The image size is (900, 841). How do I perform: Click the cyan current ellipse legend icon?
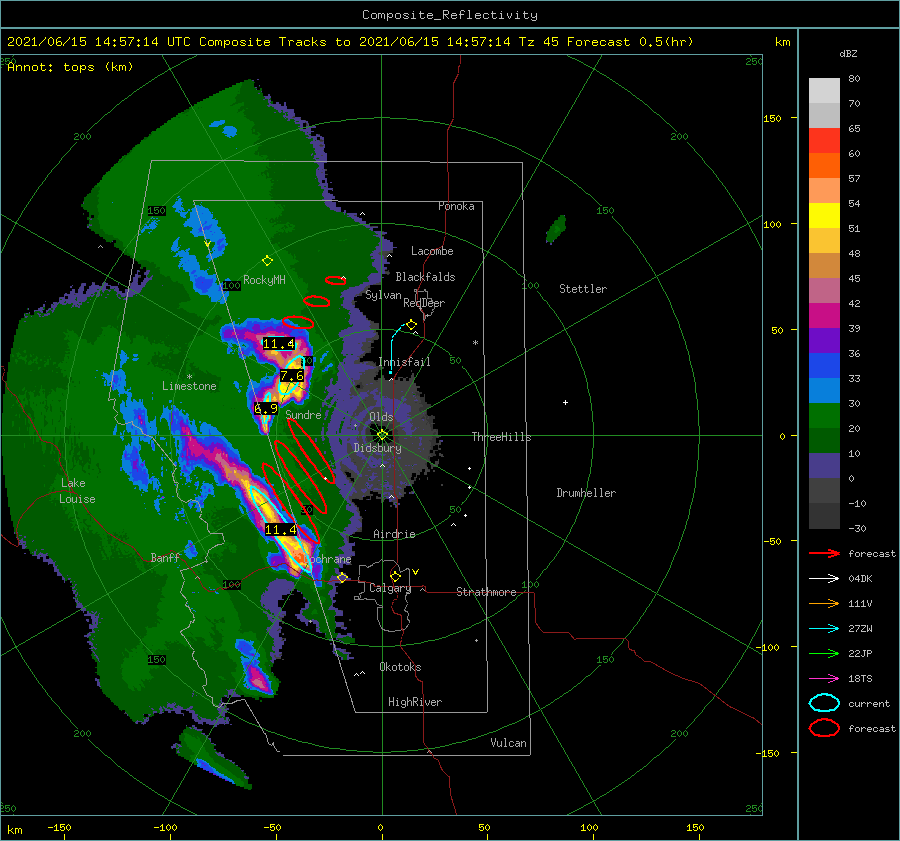click(x=824, y=703)
